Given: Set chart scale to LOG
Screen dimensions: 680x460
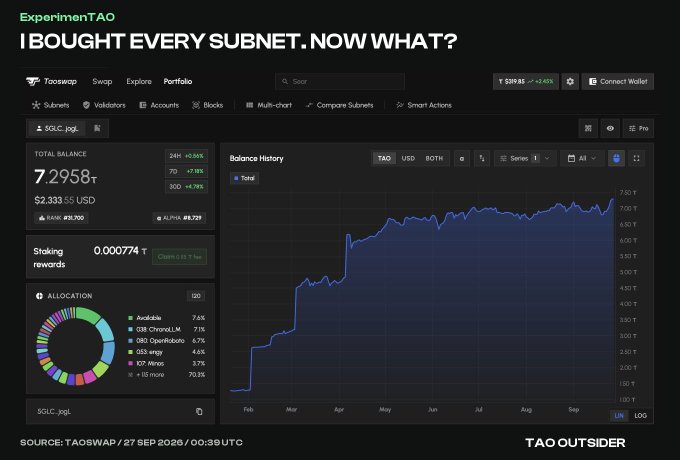Looking at the screenshot, I should (641, 416).
